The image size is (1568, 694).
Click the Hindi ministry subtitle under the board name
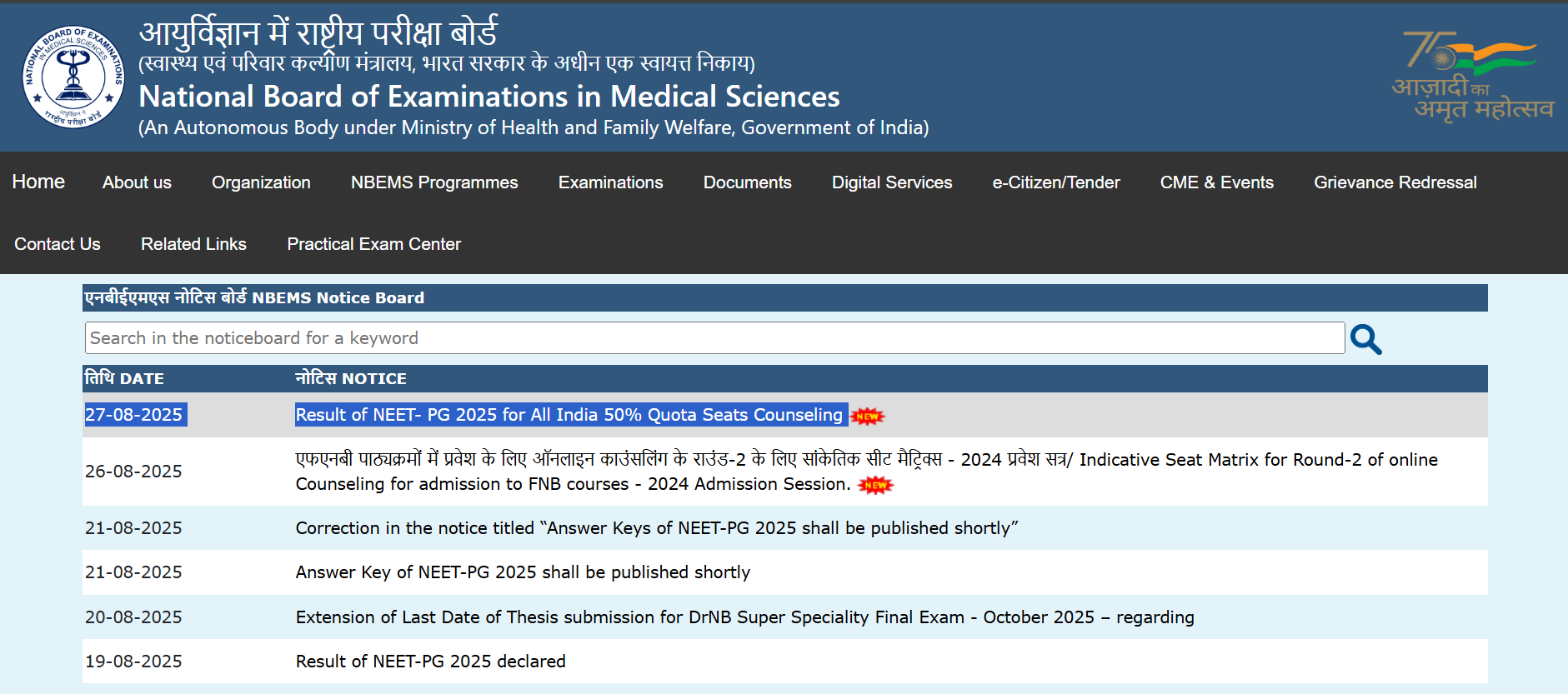tap(447, 63)
